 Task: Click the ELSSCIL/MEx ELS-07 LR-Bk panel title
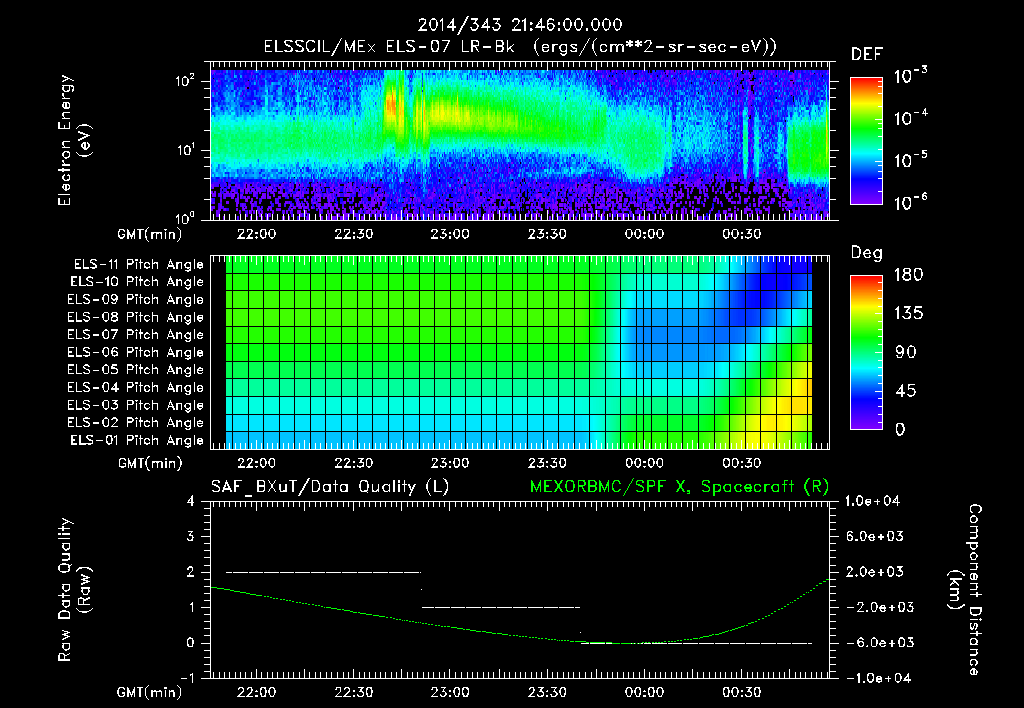click(520, 47)
